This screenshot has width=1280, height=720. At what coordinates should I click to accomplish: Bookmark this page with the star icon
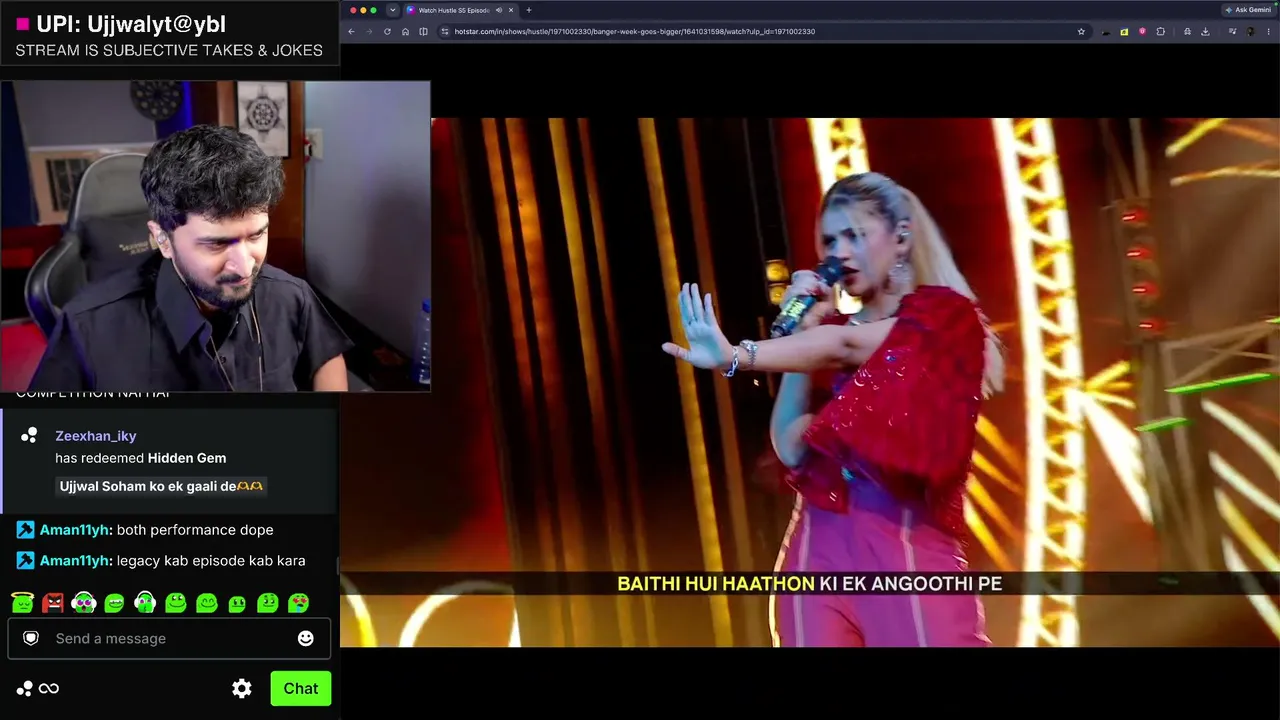tap(1081, 31)
